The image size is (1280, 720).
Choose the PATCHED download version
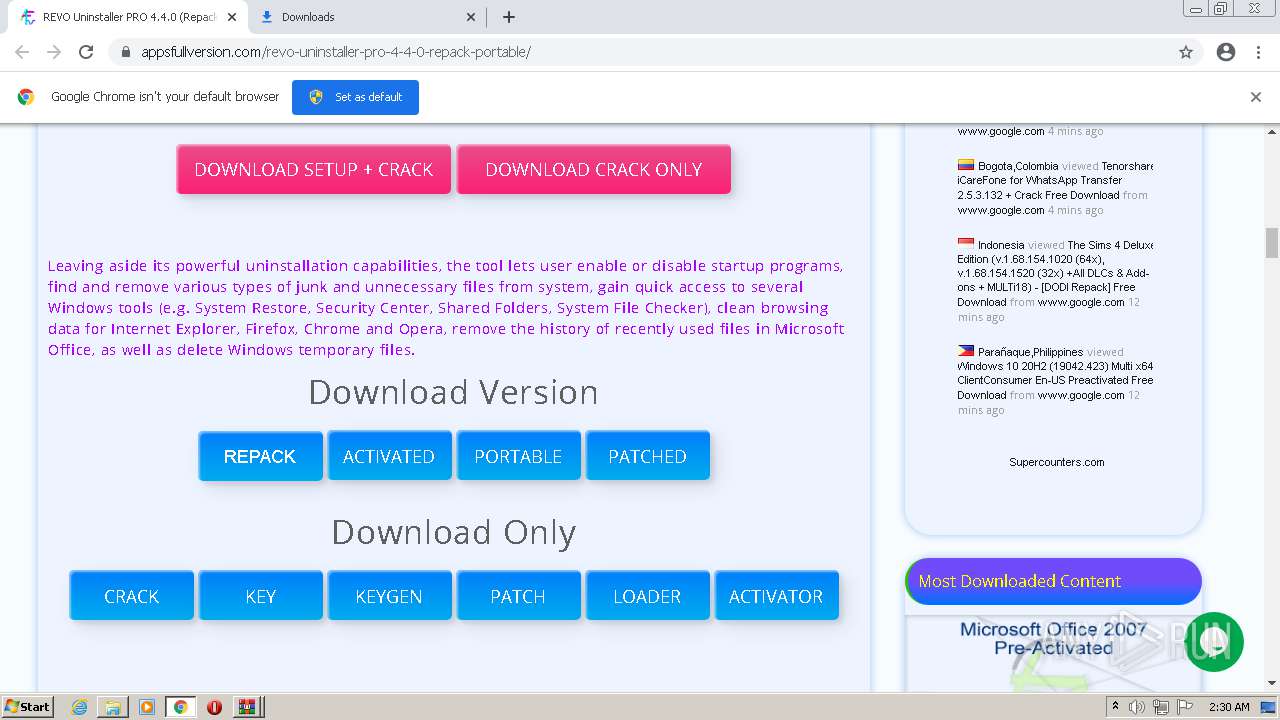click(647, 456)
